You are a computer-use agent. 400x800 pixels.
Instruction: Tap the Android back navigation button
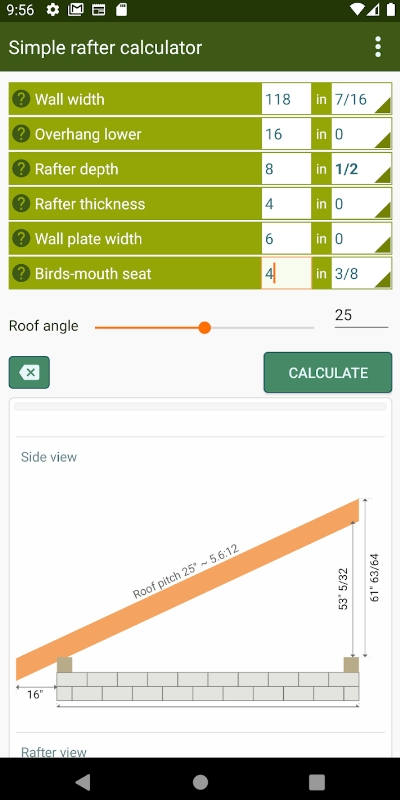click(x=83, y=782)
